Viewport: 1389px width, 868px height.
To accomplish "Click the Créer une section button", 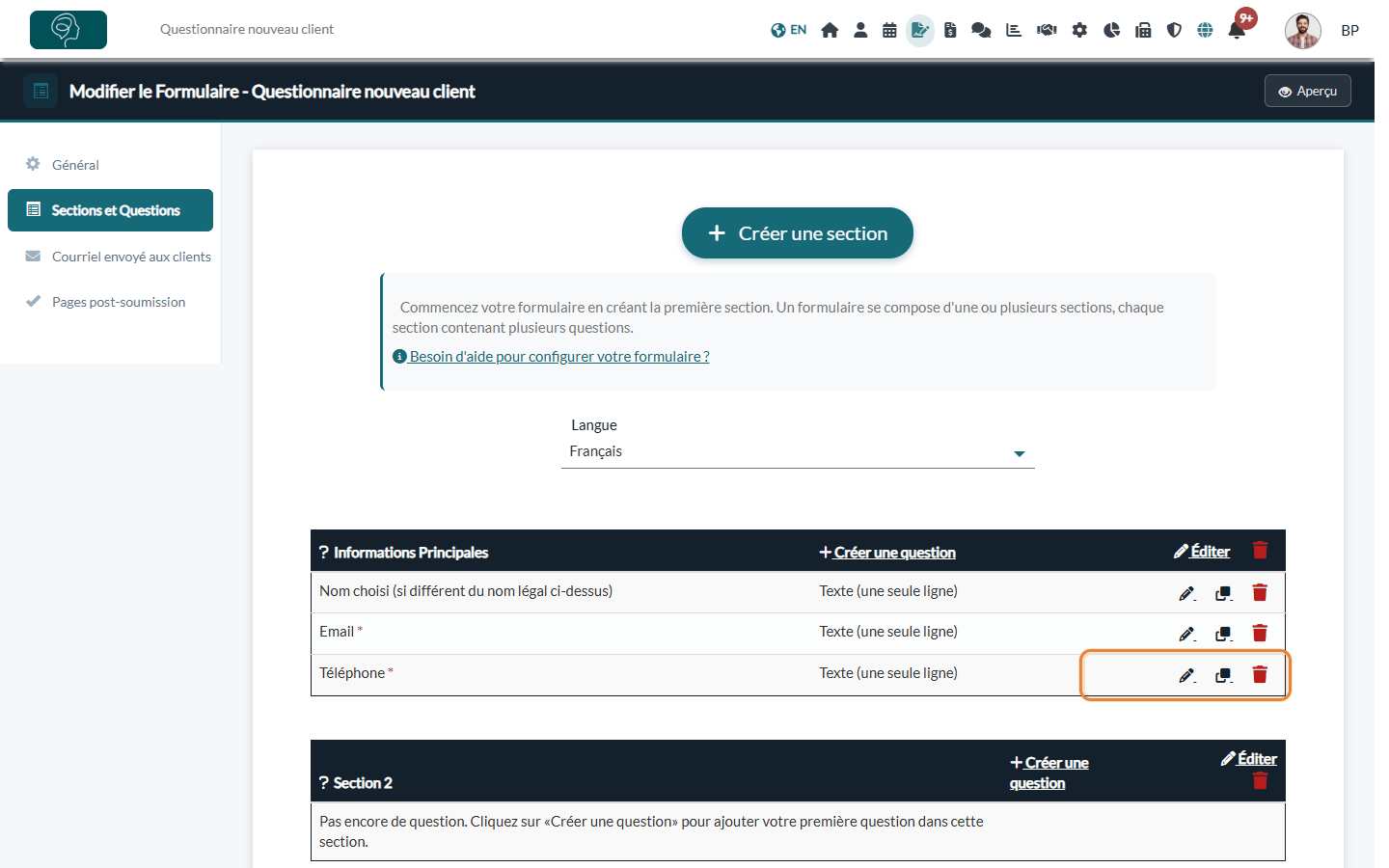I will click(x=798, y=233).
